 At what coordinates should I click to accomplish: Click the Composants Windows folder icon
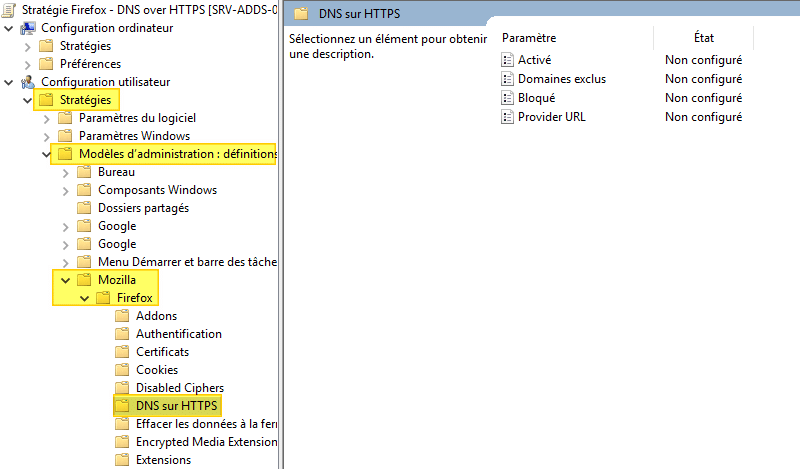coord(84,190)
